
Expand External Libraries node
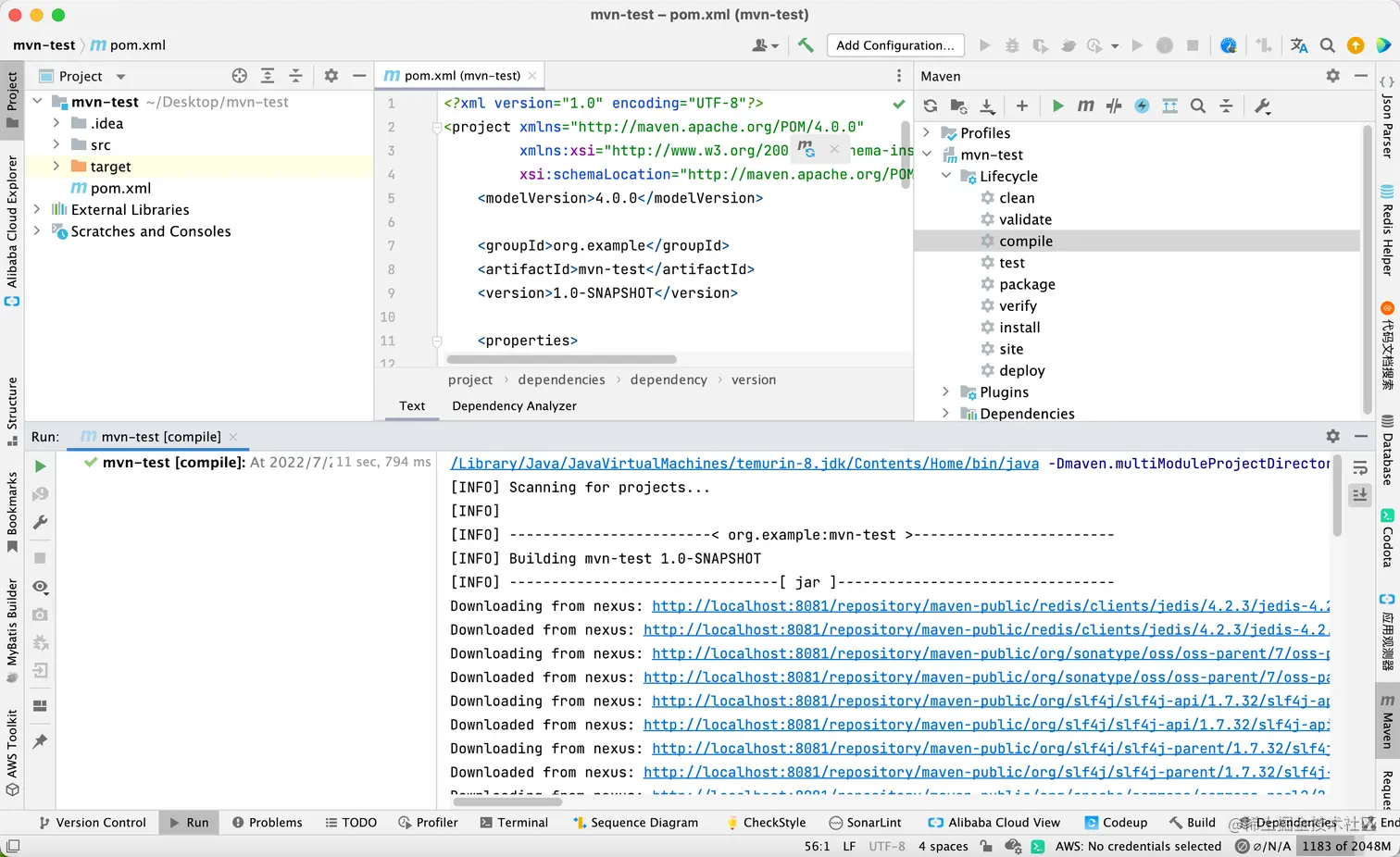(x=37, y=210)
